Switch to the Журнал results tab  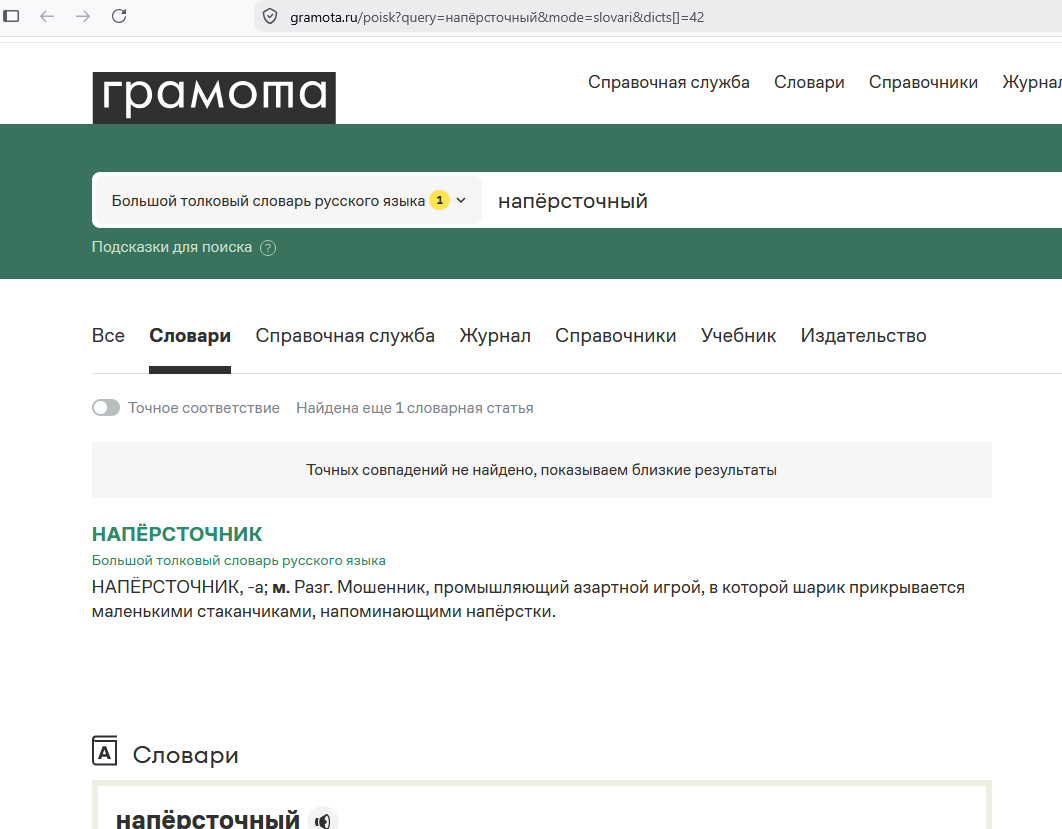(x=494, y=336)
